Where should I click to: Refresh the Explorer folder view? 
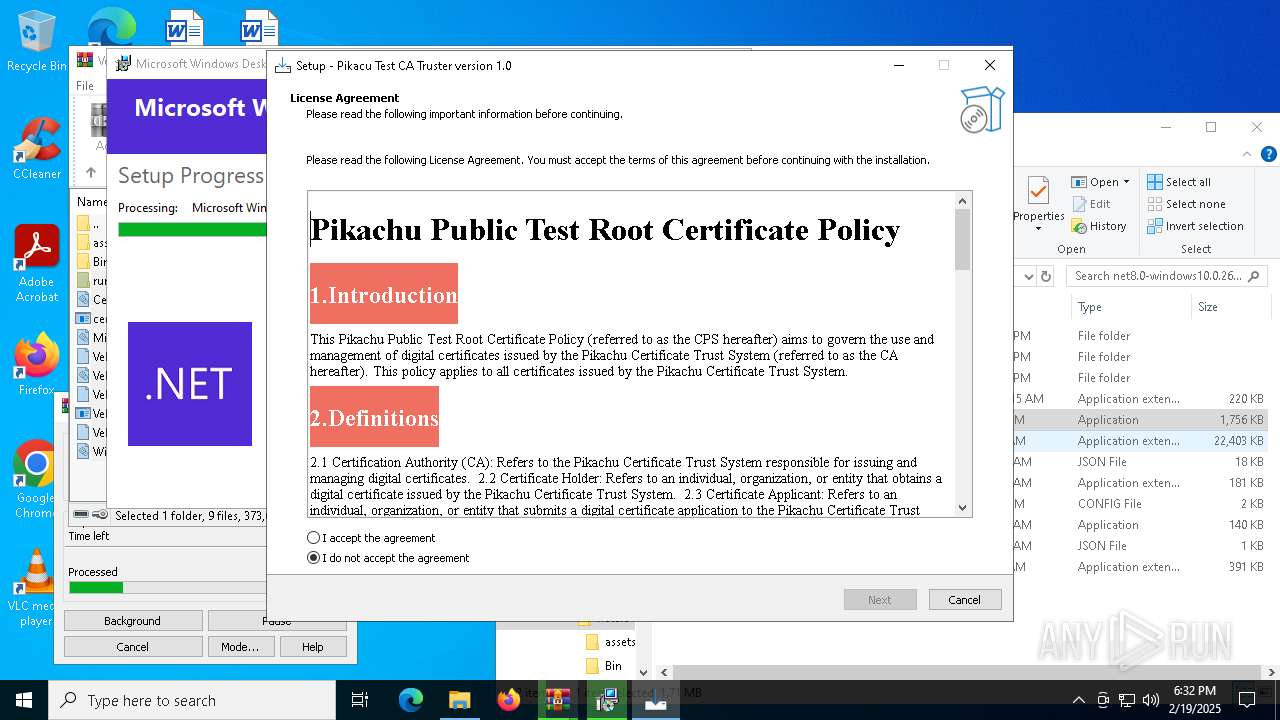coord(1046,276)
